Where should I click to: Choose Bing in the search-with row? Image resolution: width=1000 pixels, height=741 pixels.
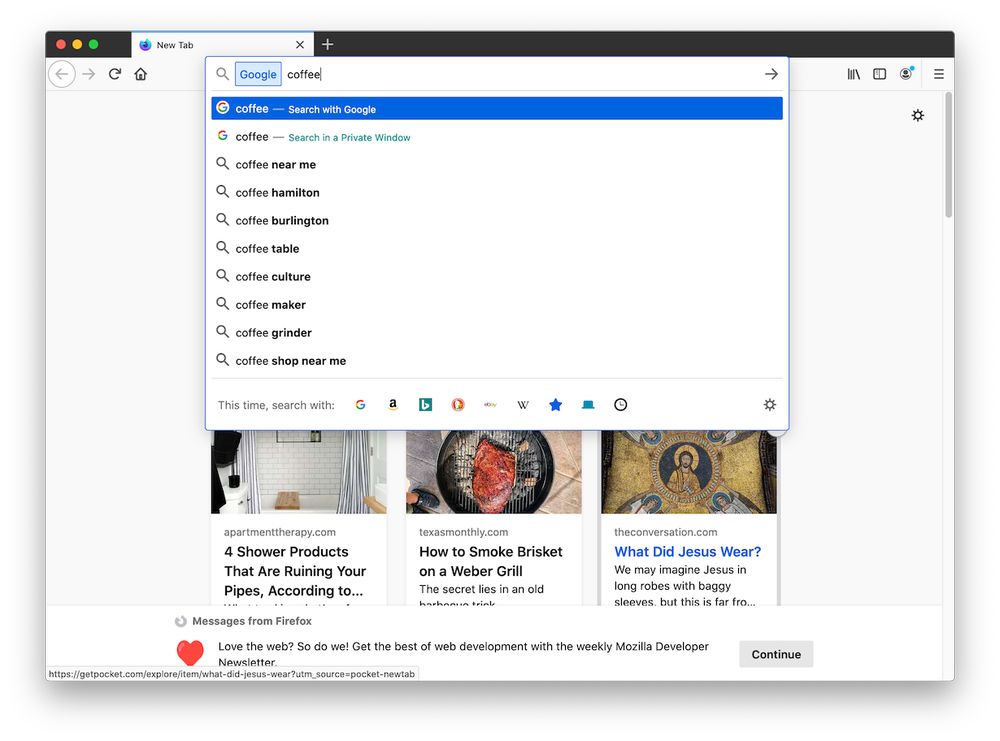pos(425,405)
